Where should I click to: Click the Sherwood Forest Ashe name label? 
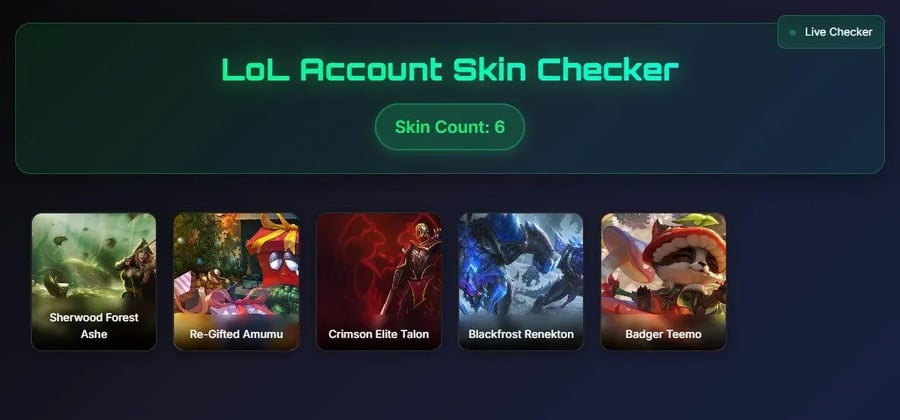point(94,325)
